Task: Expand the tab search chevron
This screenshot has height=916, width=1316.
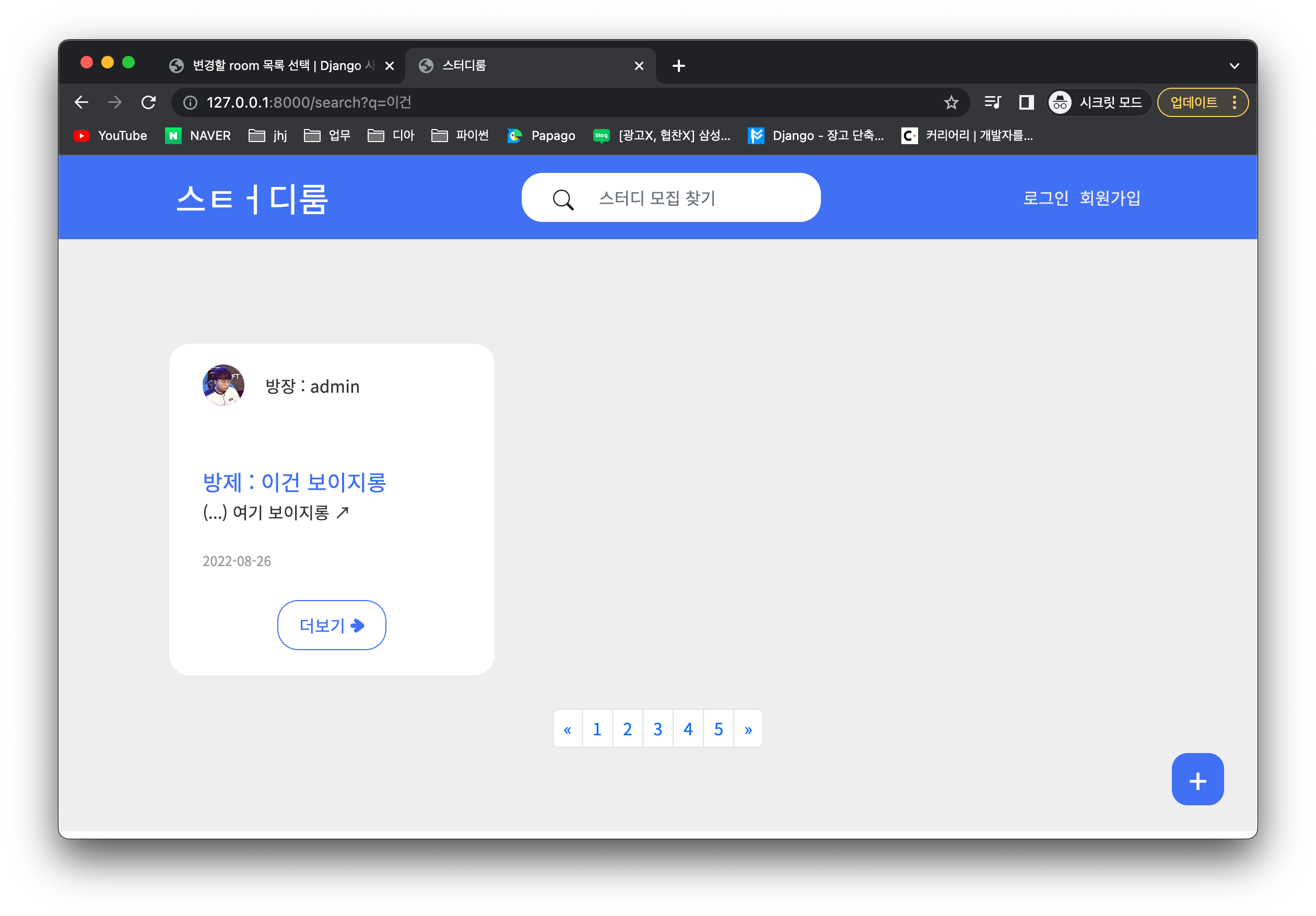Action: coord(1234,66)
